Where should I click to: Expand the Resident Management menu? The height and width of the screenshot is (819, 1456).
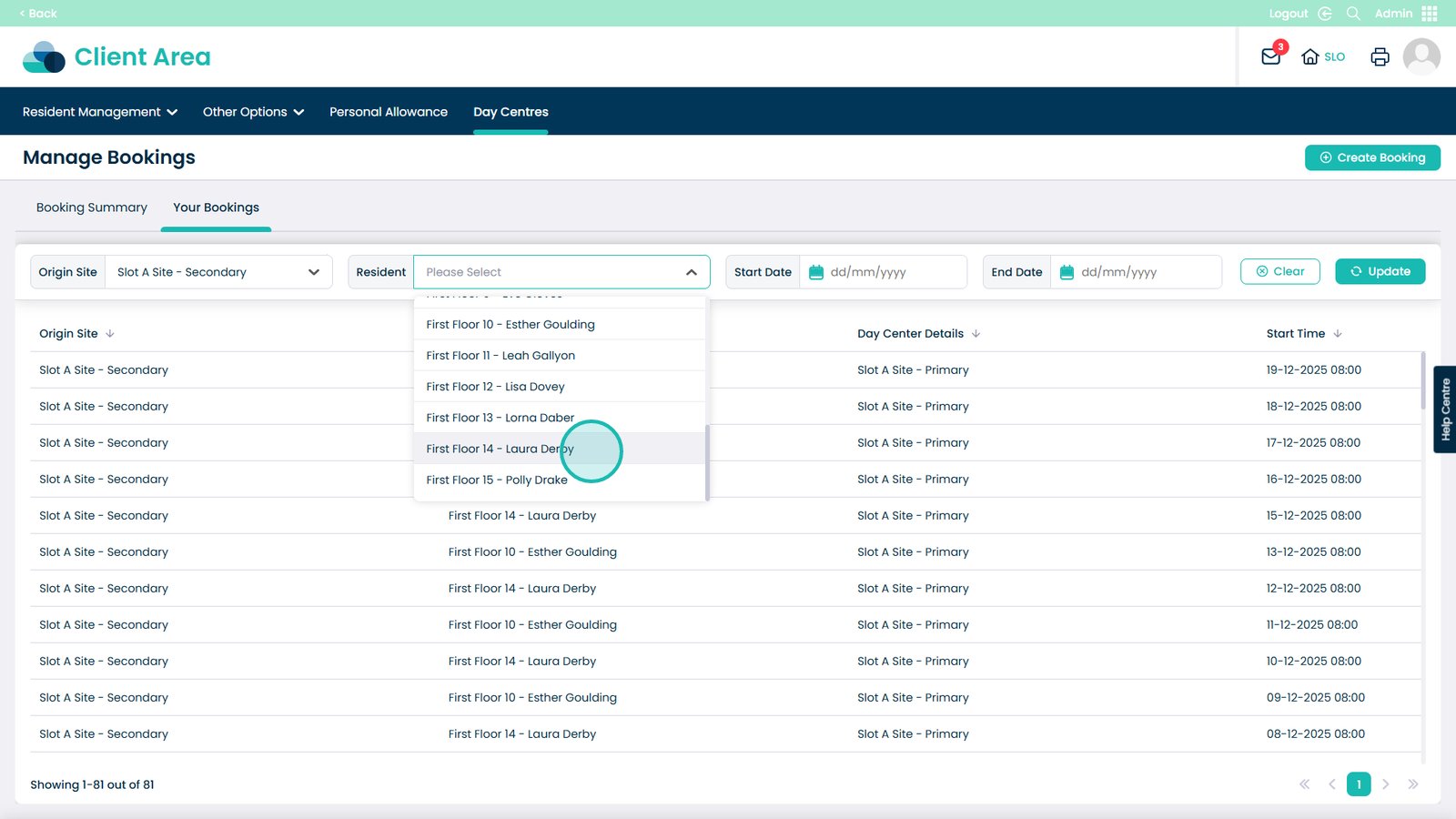[100, 112]
